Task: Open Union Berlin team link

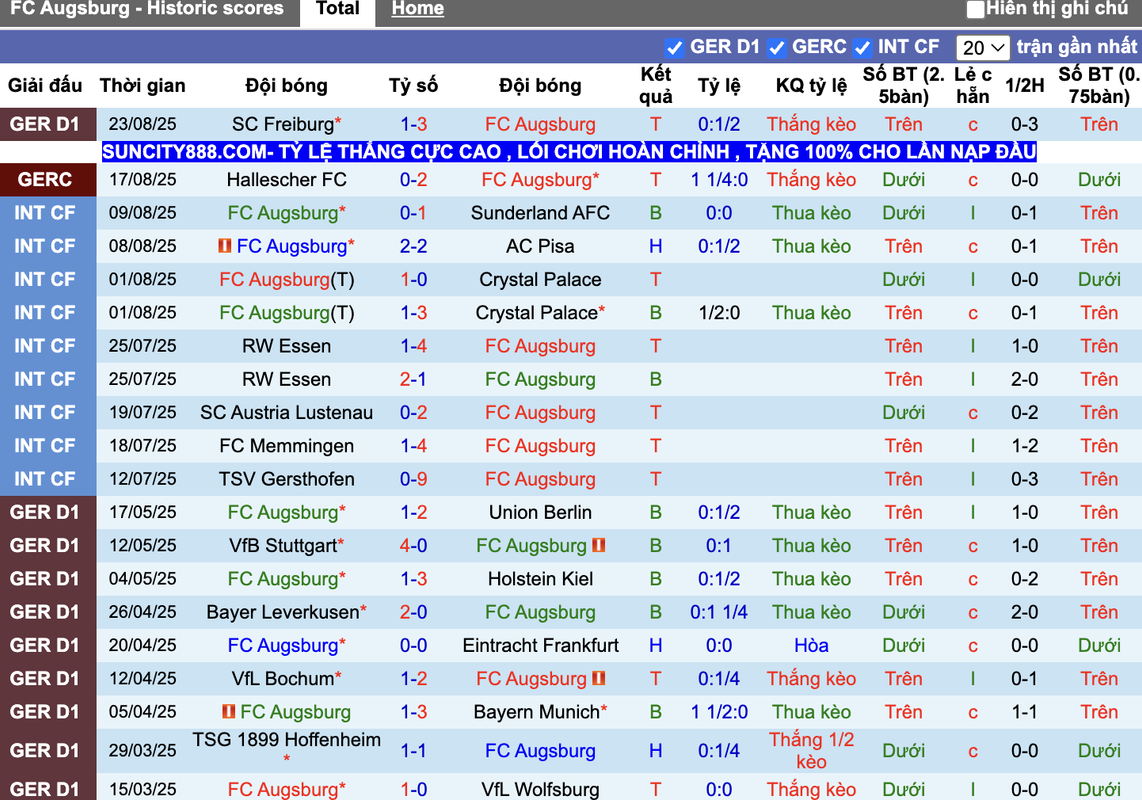Action: point(540,513)
